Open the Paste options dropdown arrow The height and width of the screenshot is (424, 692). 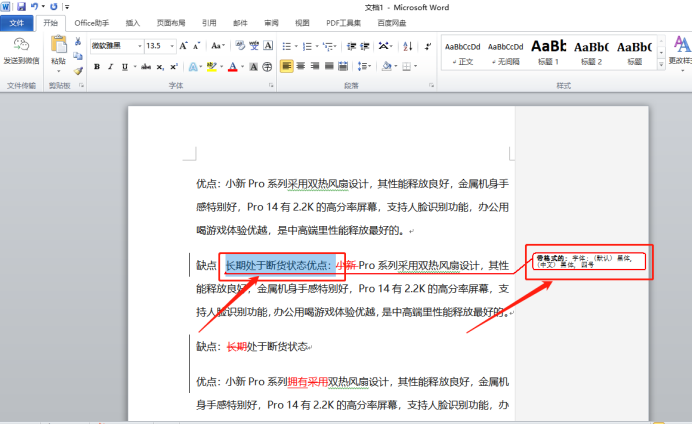(x=58, y=71)
